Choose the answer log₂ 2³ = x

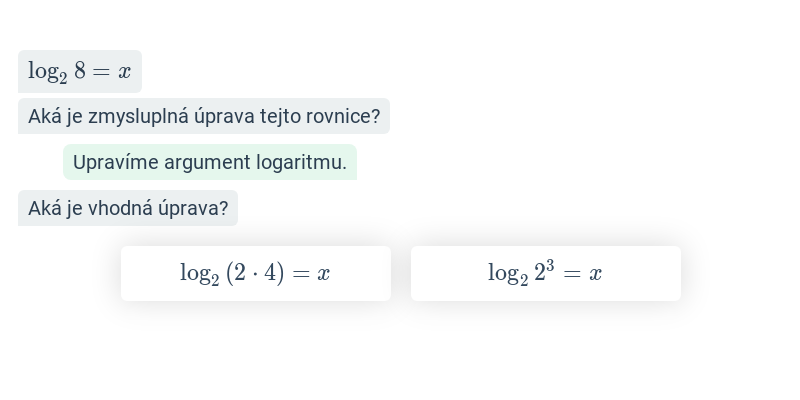(545, 273)
